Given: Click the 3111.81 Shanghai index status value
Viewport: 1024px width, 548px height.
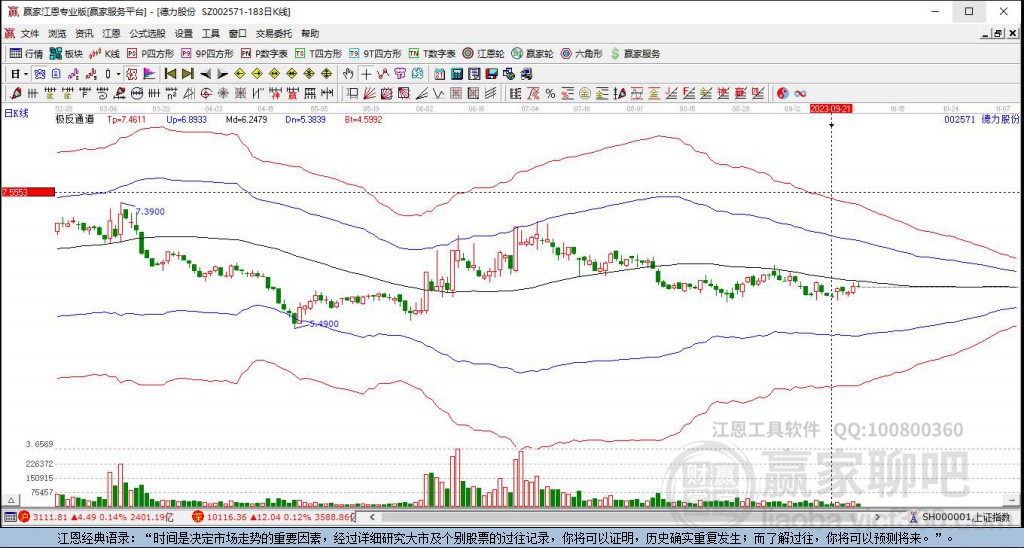Looking at the screenshot, I should pyautogui.click(x=50, y=517).
